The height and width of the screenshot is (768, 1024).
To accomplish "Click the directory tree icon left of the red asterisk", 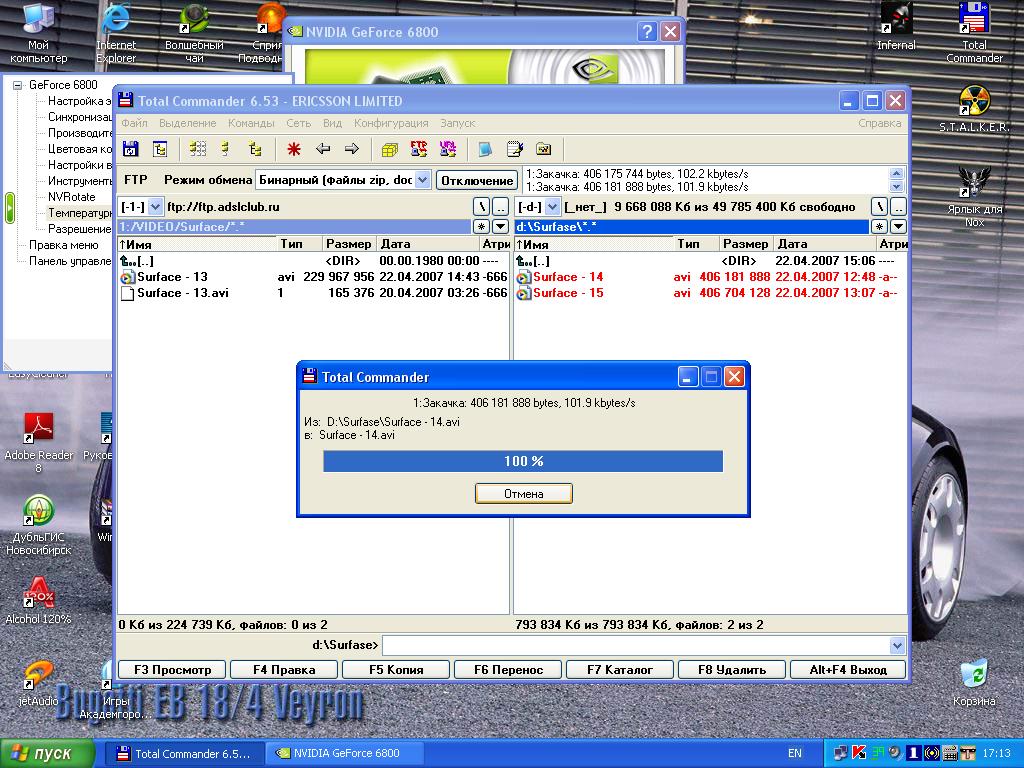I will [255, 150].
